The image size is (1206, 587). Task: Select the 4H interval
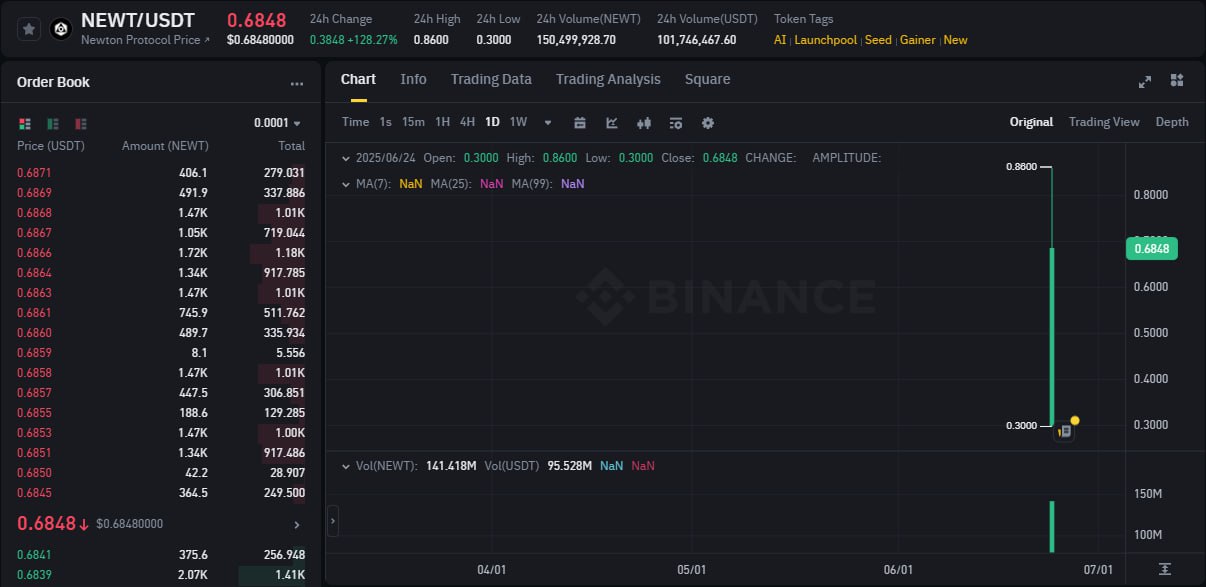point(467,122)
